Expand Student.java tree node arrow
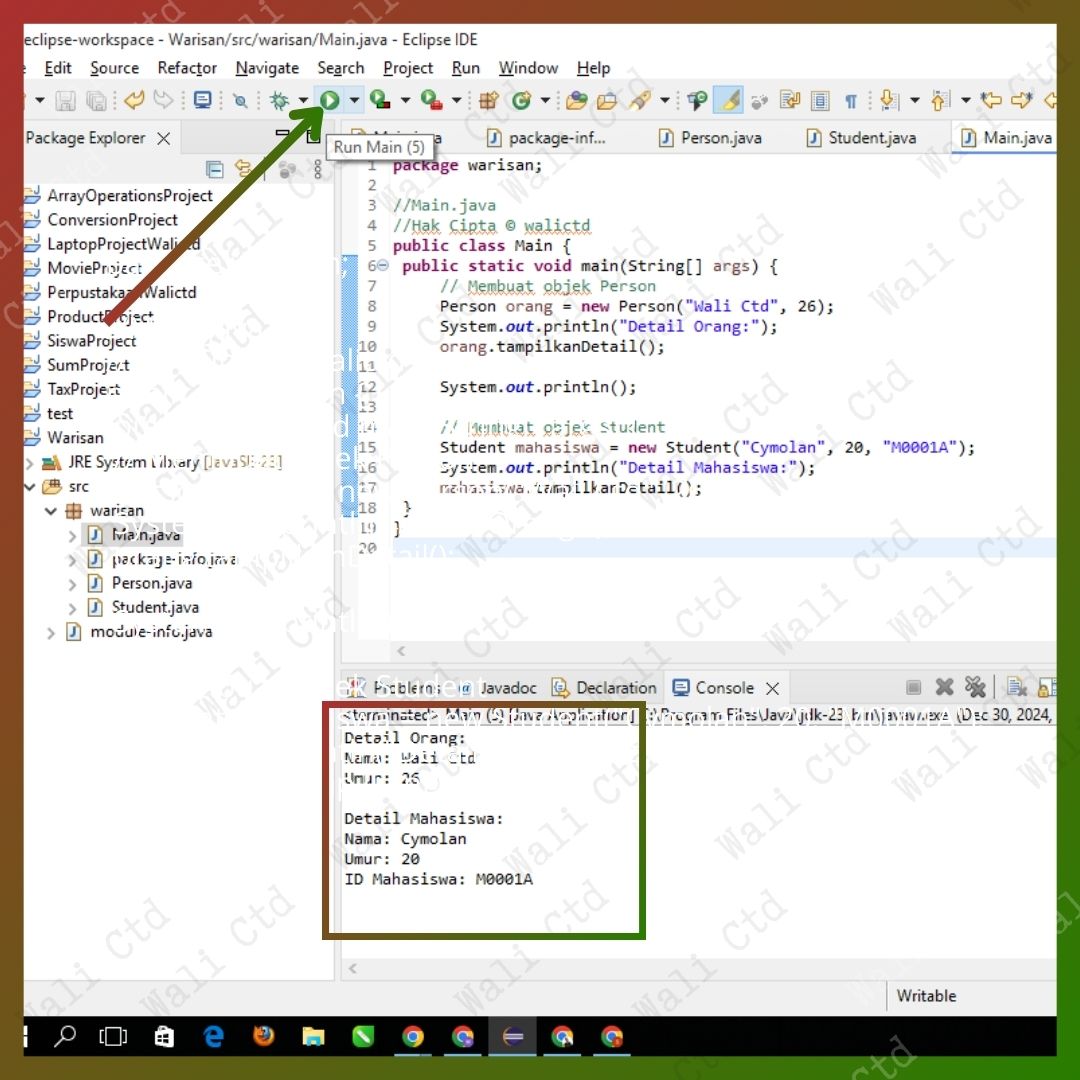The width and height of the screenshot is (1080, 1080). [x=73, y=608]
